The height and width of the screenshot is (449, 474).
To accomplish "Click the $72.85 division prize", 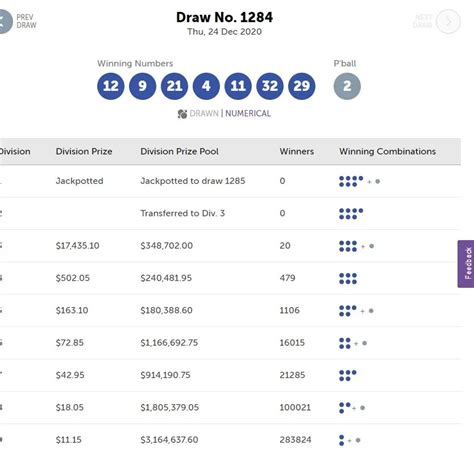I will coord(70,343).
